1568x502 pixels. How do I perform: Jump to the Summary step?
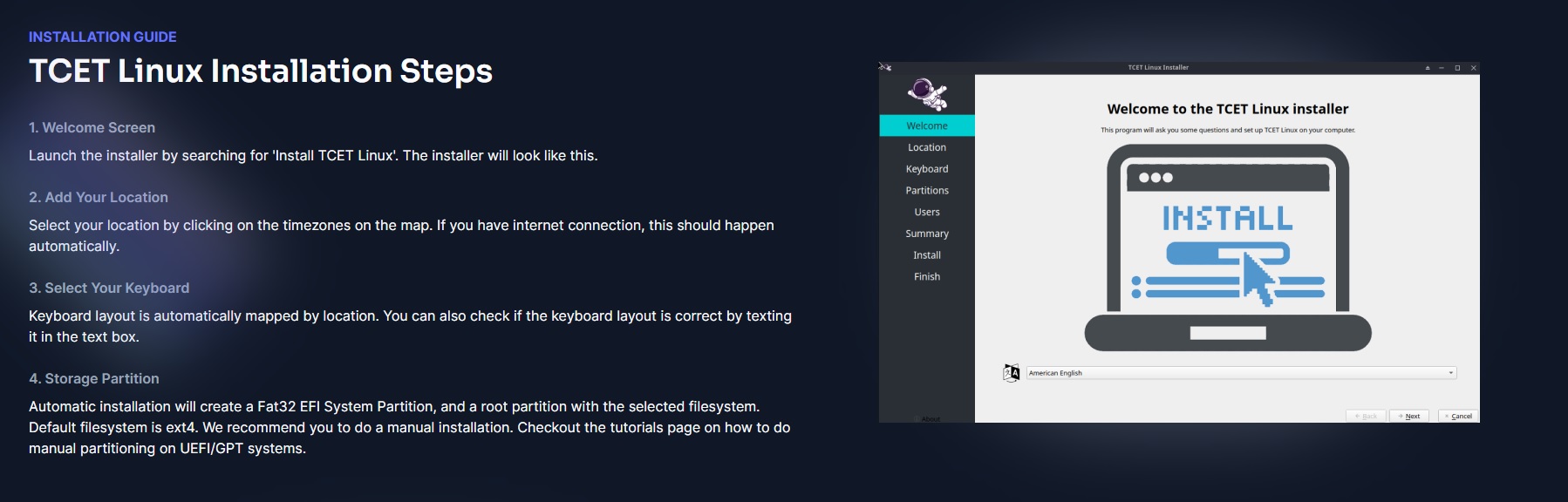(926, 234)
